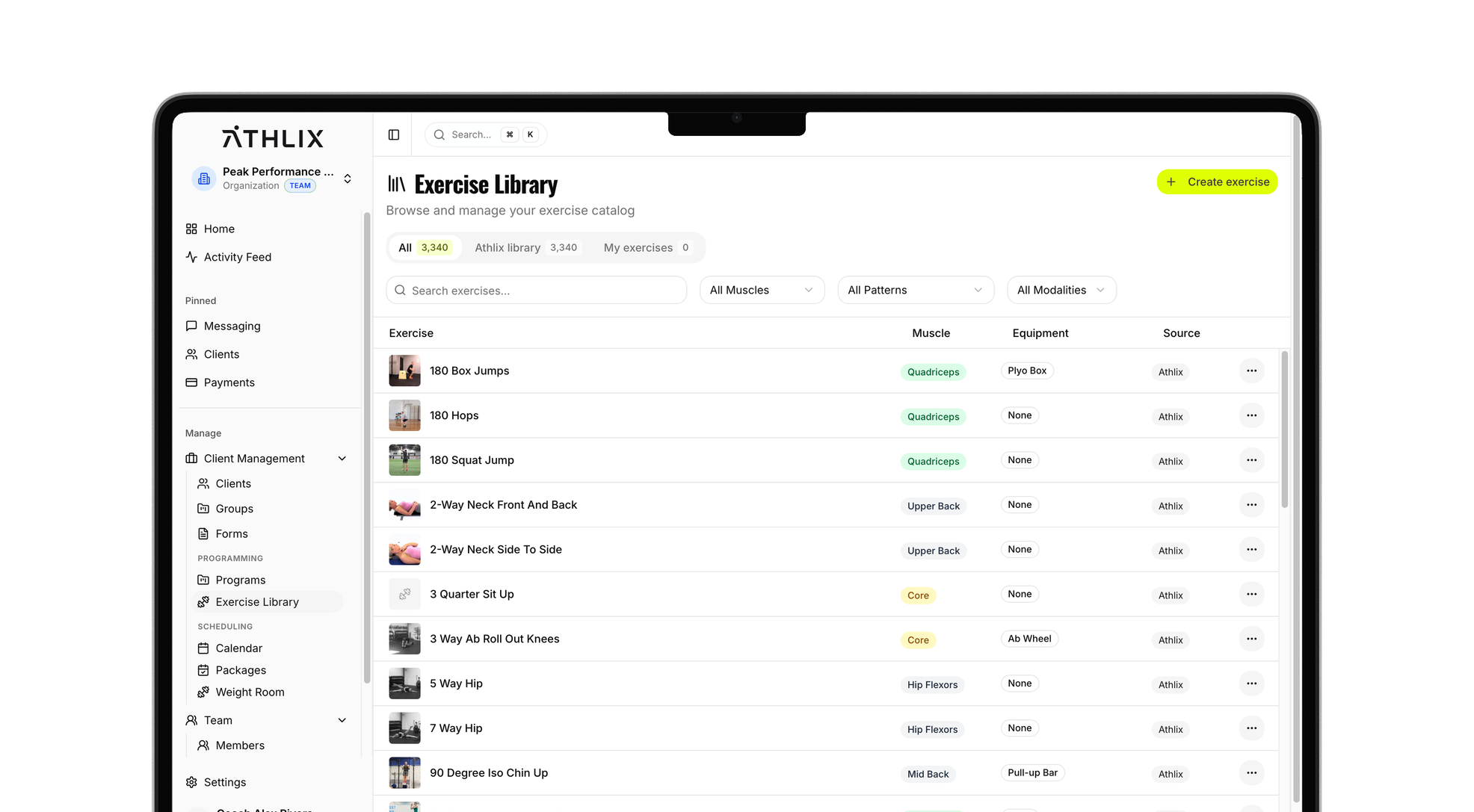
Task: Click the Home icon in sidebar
Action: click(191, 229)
